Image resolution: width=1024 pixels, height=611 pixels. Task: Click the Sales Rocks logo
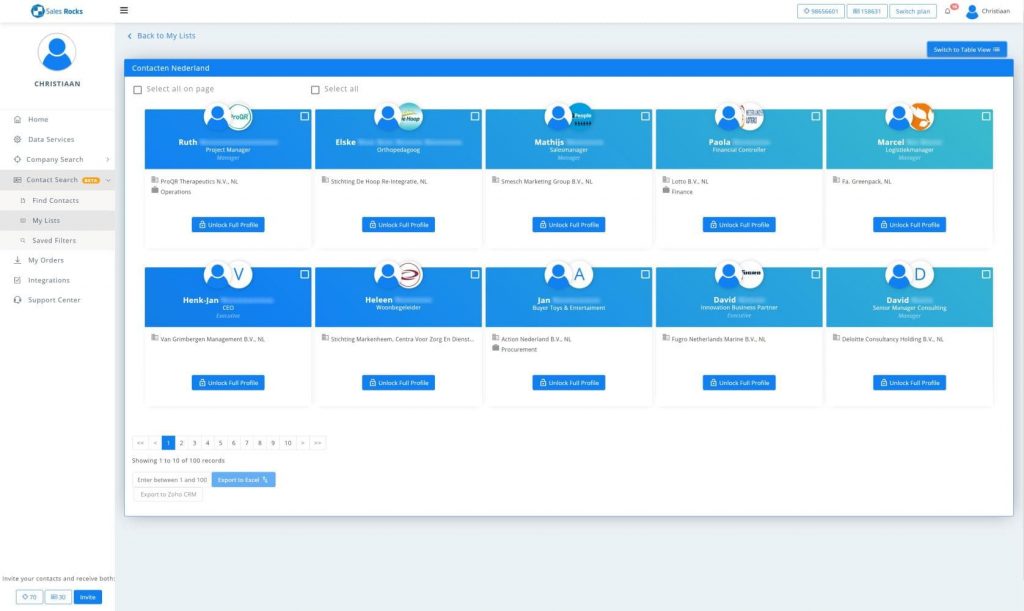click(x=56, y=11)
